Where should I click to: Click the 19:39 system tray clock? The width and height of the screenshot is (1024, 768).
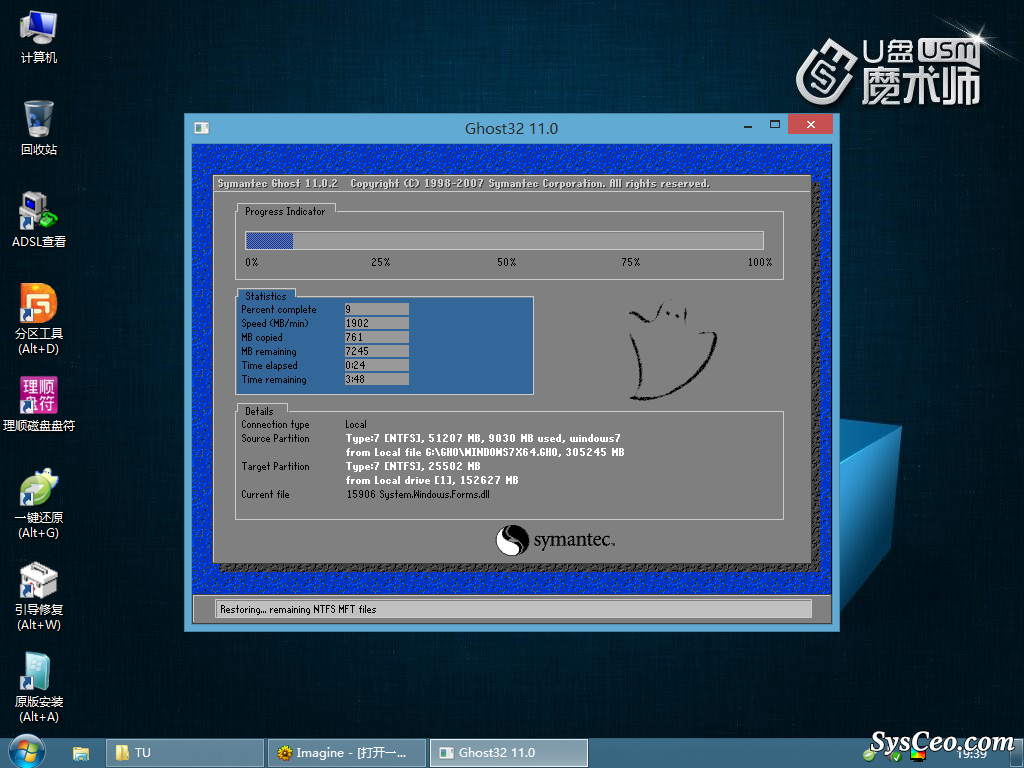click(x=972, y=754)
